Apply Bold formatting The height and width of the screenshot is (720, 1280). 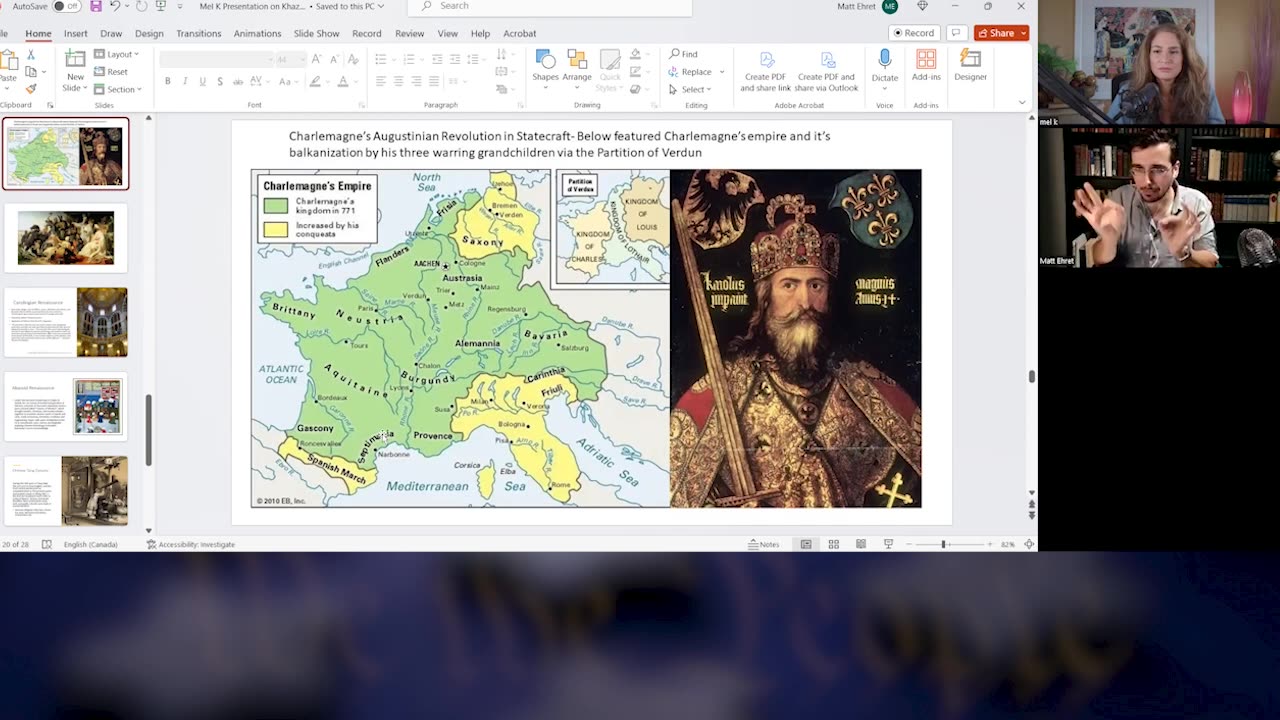pyautogui.click(x=168, y=81)
